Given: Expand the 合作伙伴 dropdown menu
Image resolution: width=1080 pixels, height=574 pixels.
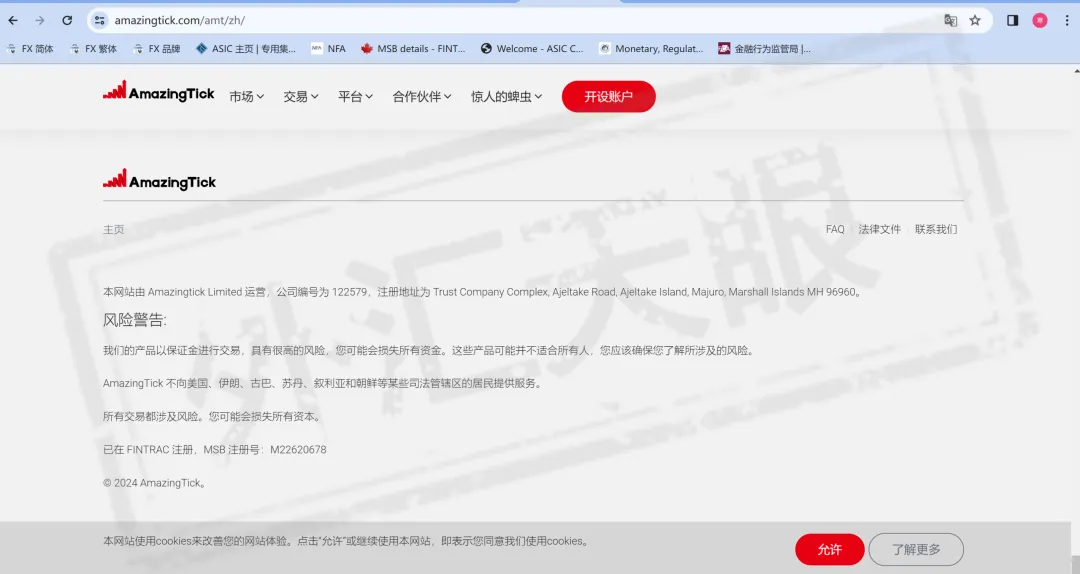Looking at the screenshot, I should 422,96.
